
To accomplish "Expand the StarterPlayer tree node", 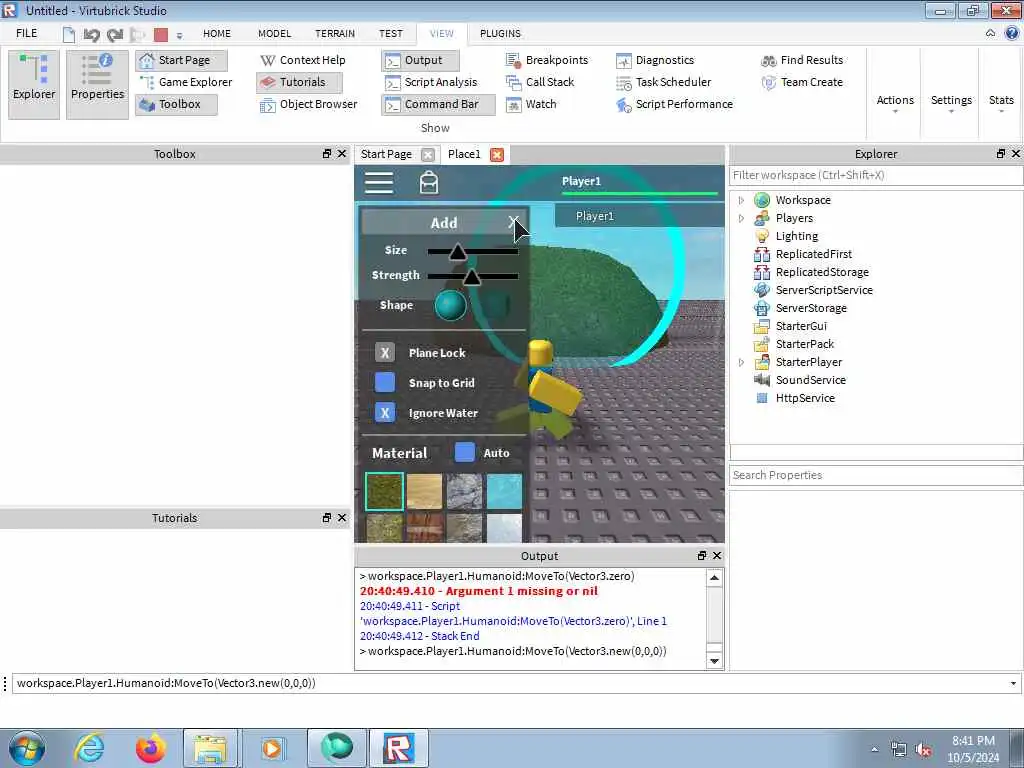I will click(x=741, y=362).
